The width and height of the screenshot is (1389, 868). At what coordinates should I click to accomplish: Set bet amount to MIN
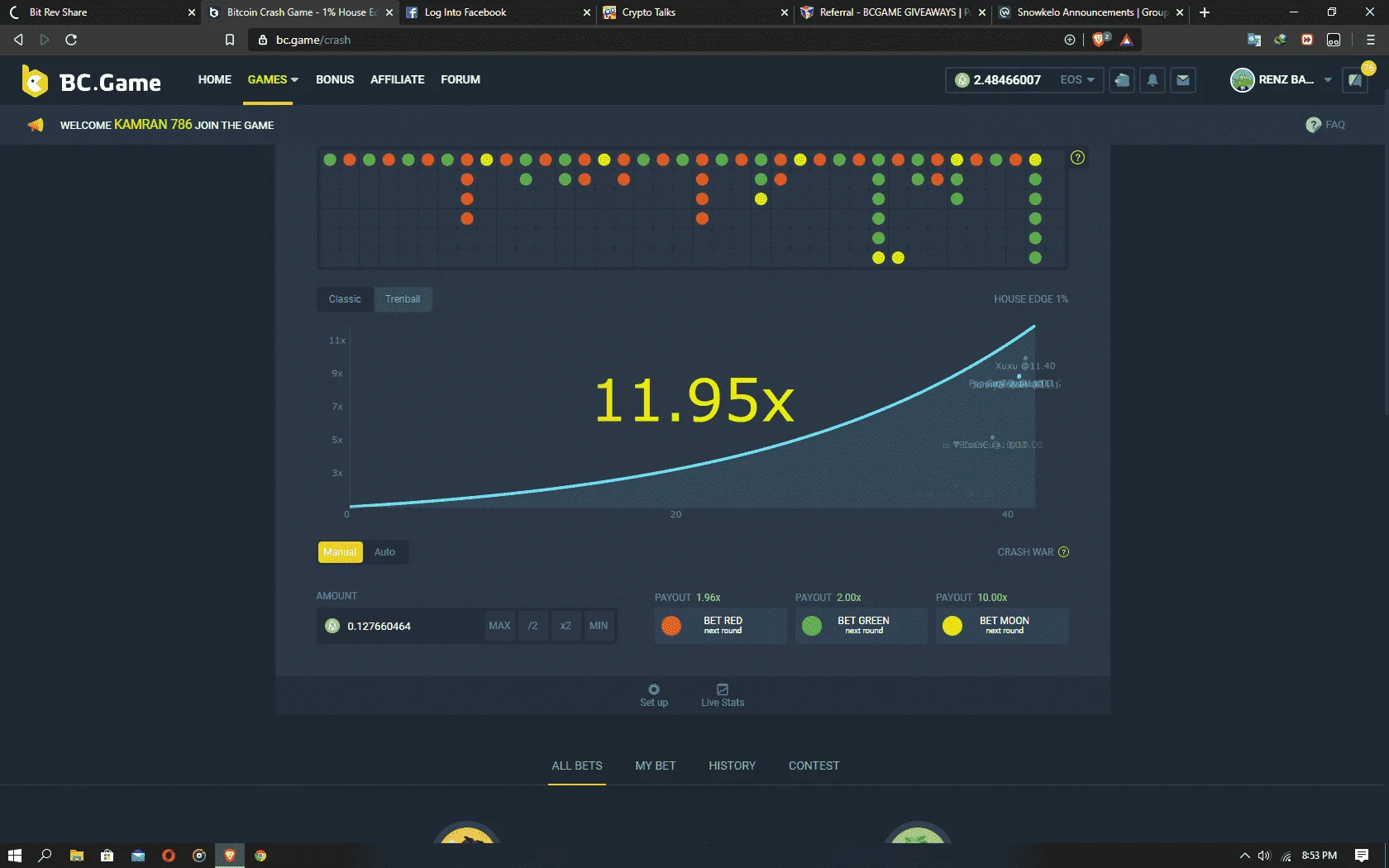(x=599, y=626)
